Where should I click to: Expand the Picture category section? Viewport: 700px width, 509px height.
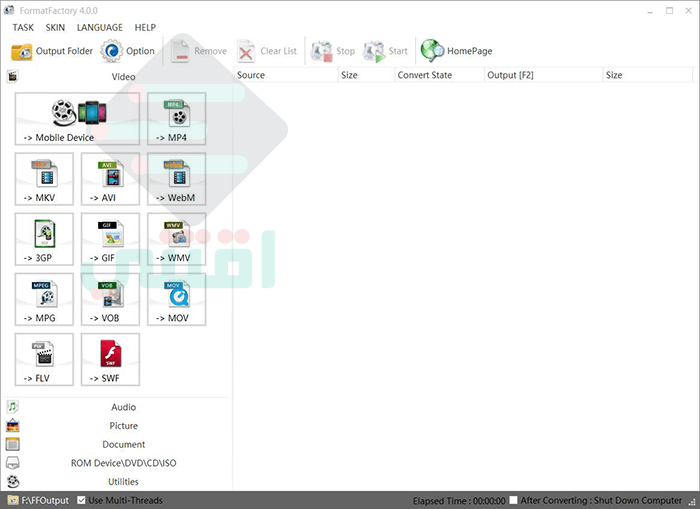click(117, 426)
